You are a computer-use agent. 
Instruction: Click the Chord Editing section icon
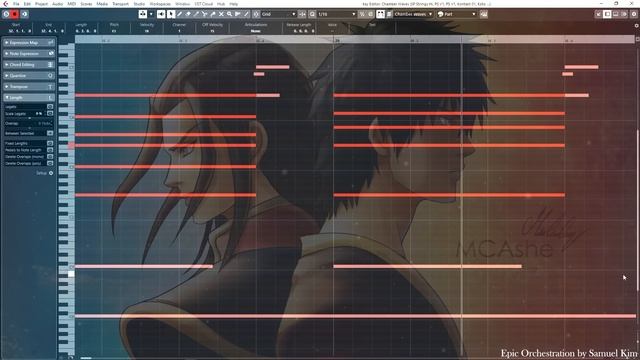point(51,64)
